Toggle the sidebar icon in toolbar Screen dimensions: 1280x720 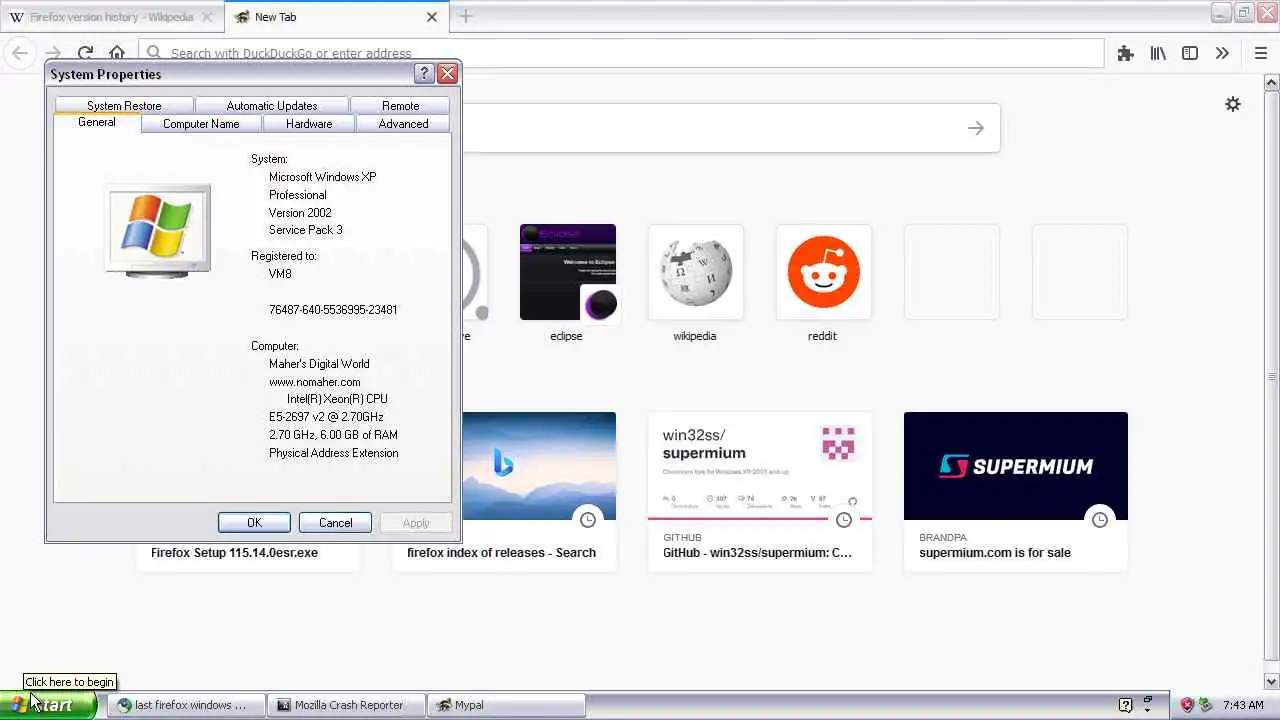[x=1190, y=54]
